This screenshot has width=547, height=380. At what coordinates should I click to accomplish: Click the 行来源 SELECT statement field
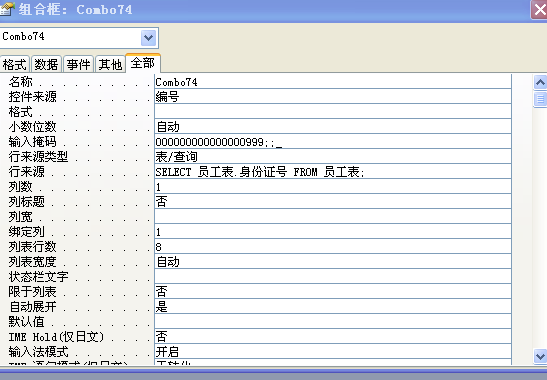point(333,172)
